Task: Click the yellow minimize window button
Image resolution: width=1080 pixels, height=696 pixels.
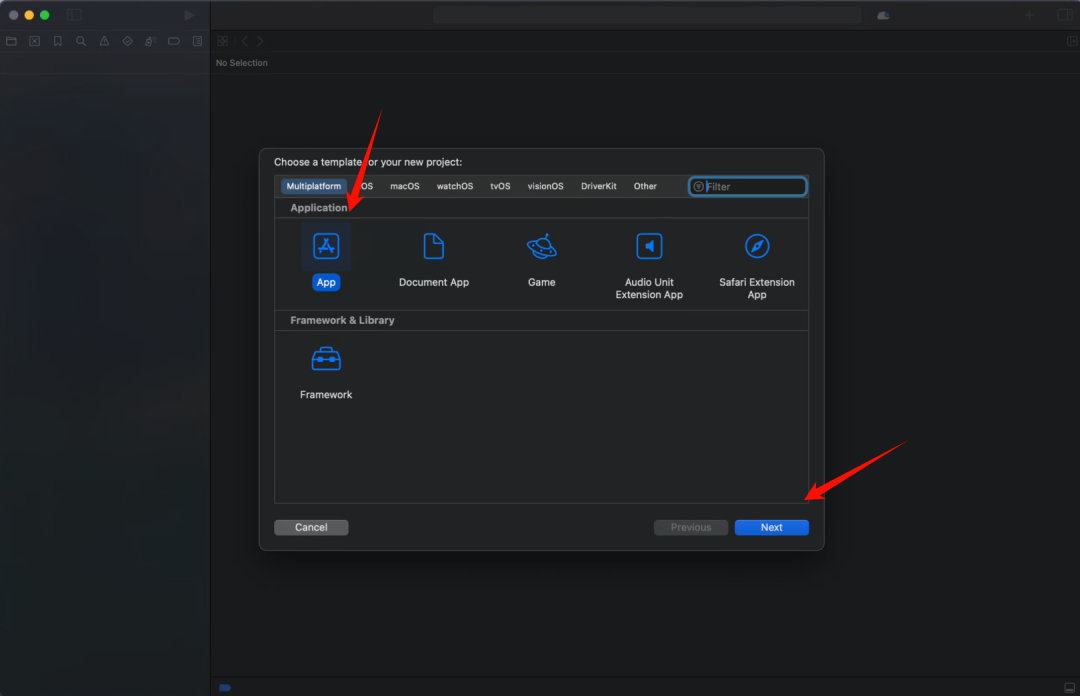Action: (x=29, y=14)
